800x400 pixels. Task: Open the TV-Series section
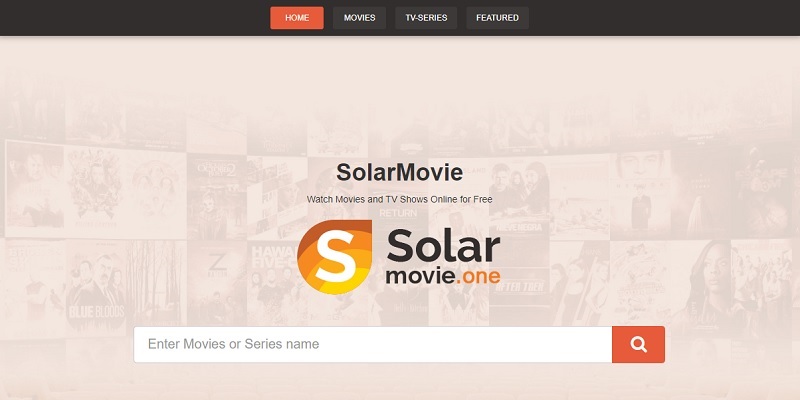[x=426, y=18]
